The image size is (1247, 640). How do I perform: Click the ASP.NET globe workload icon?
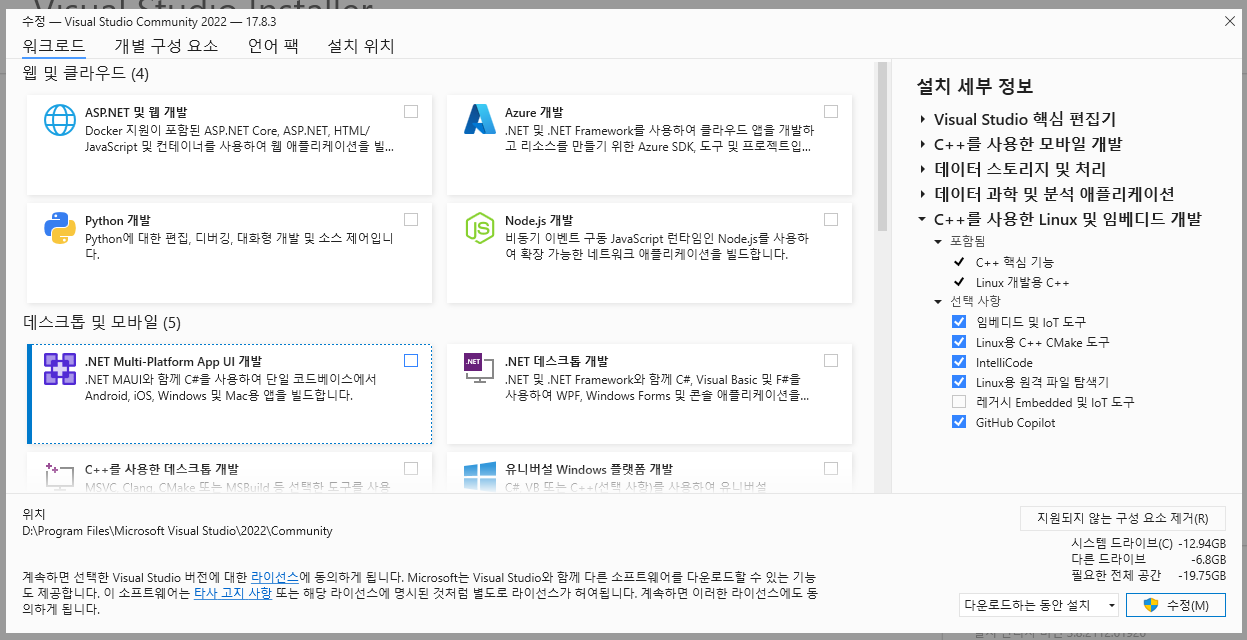click(60, 120)
